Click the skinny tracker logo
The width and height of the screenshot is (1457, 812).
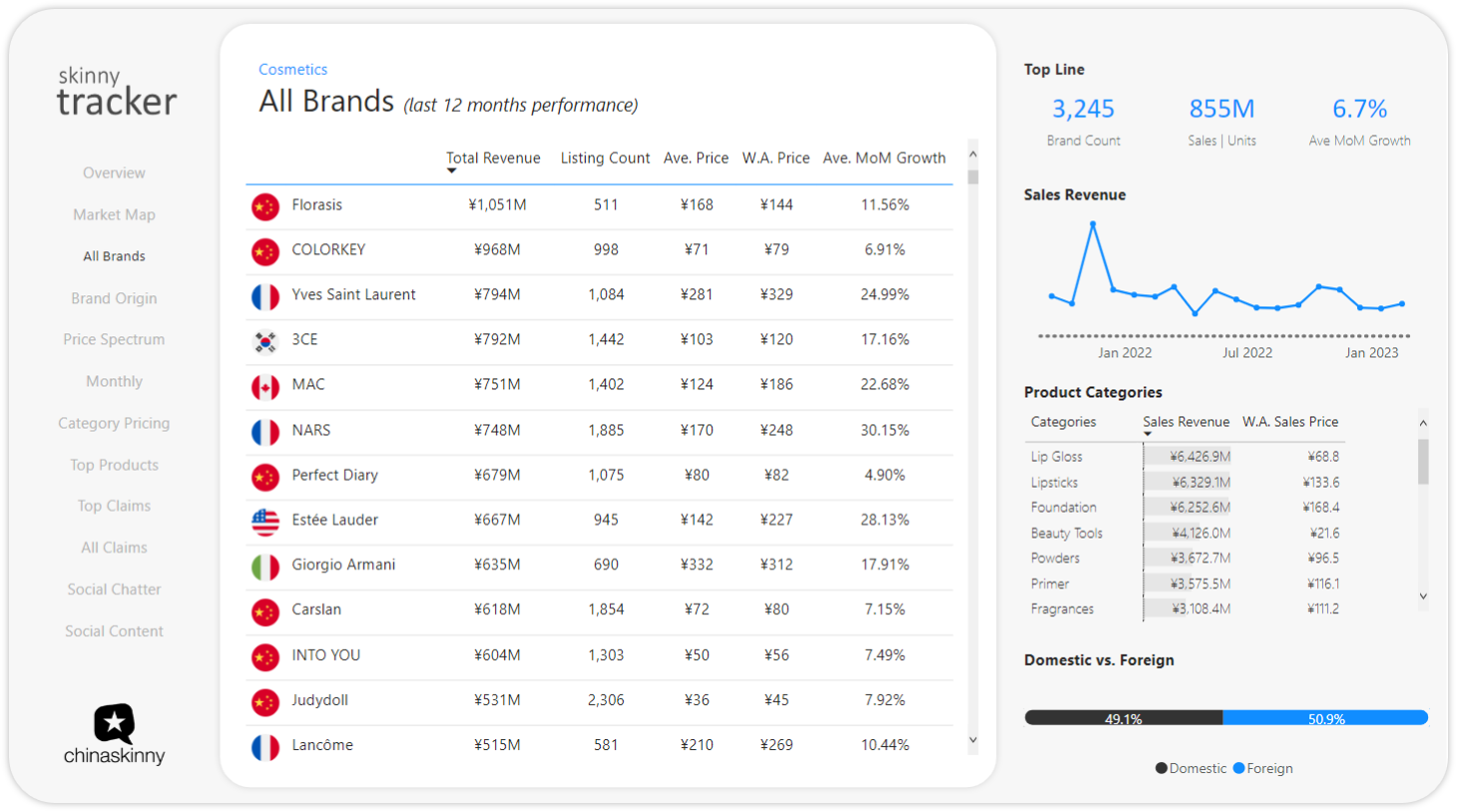tap(116, 91)
